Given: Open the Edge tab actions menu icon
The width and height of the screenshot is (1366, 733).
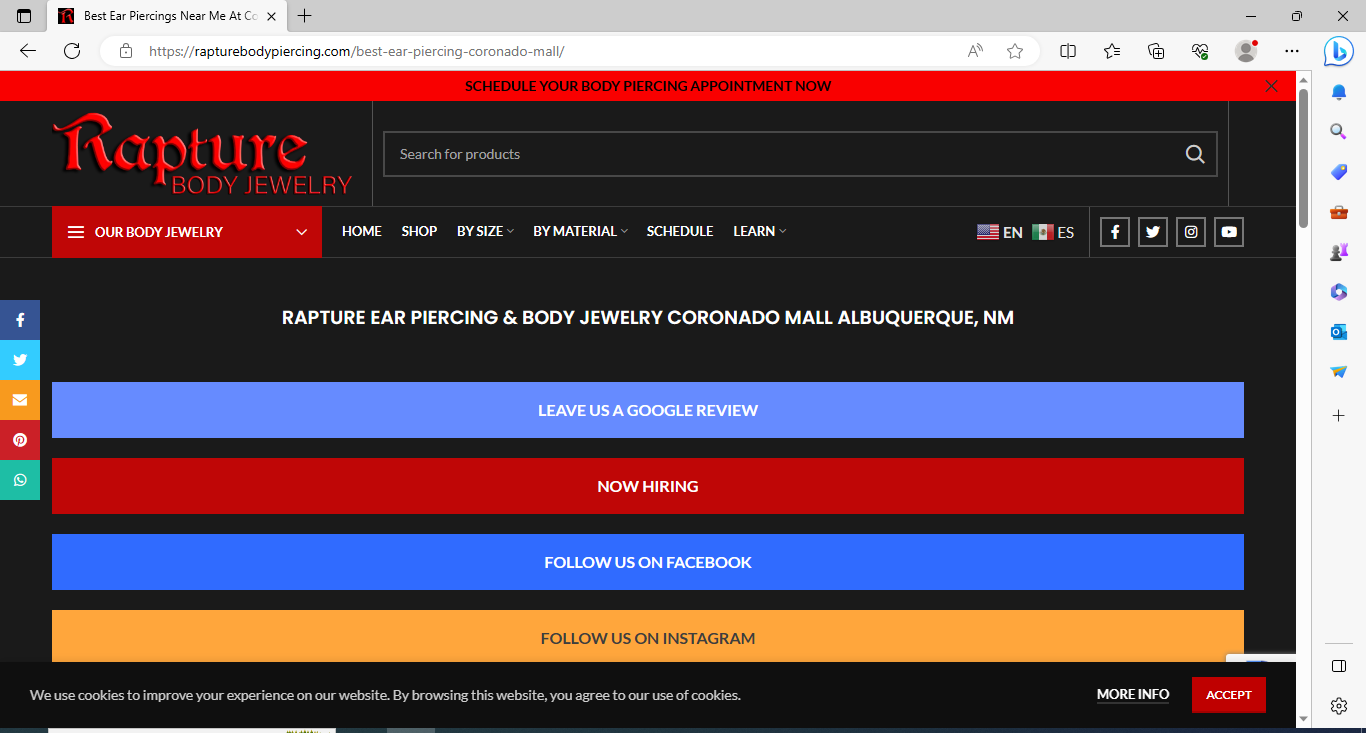Looking at the screenshot, I should pos(24,16).
